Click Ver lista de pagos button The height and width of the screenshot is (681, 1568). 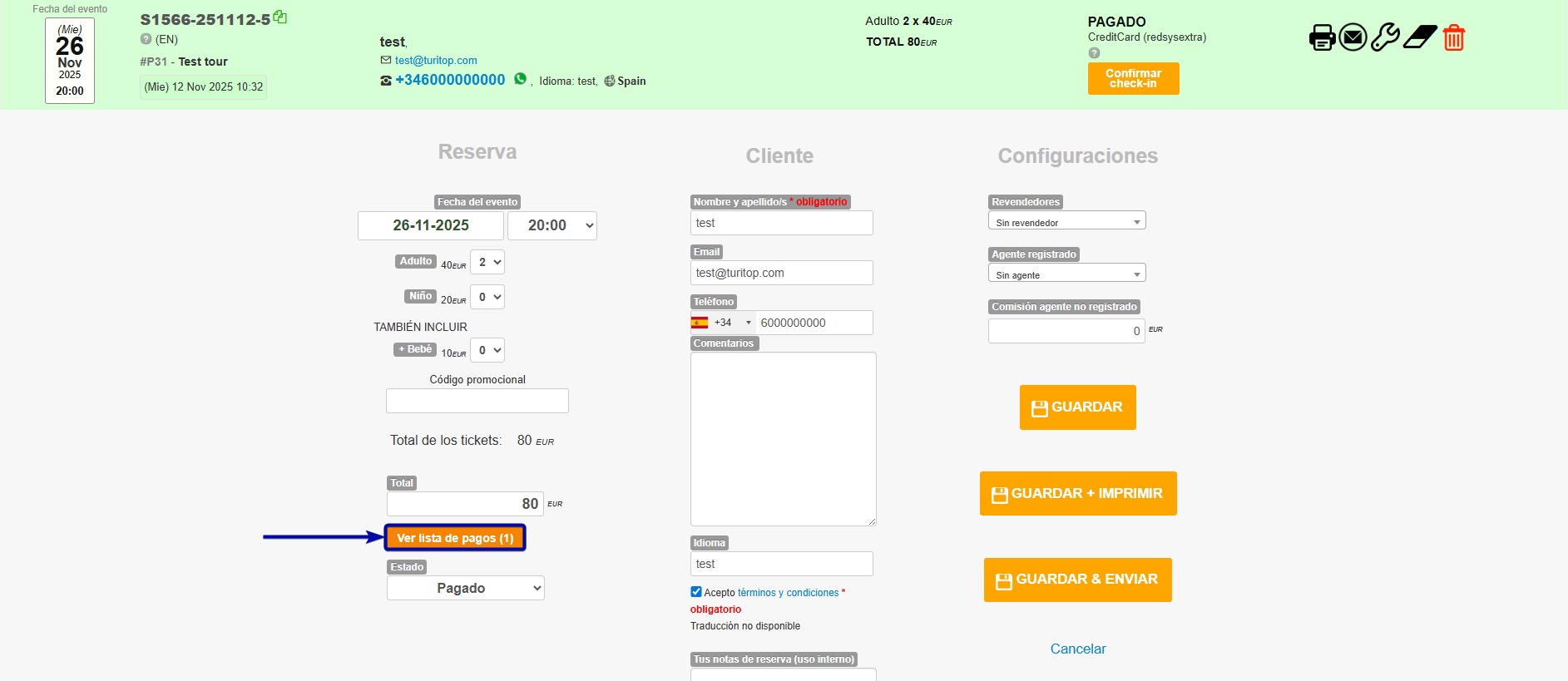pyautogui.click(x=455, y=538)
